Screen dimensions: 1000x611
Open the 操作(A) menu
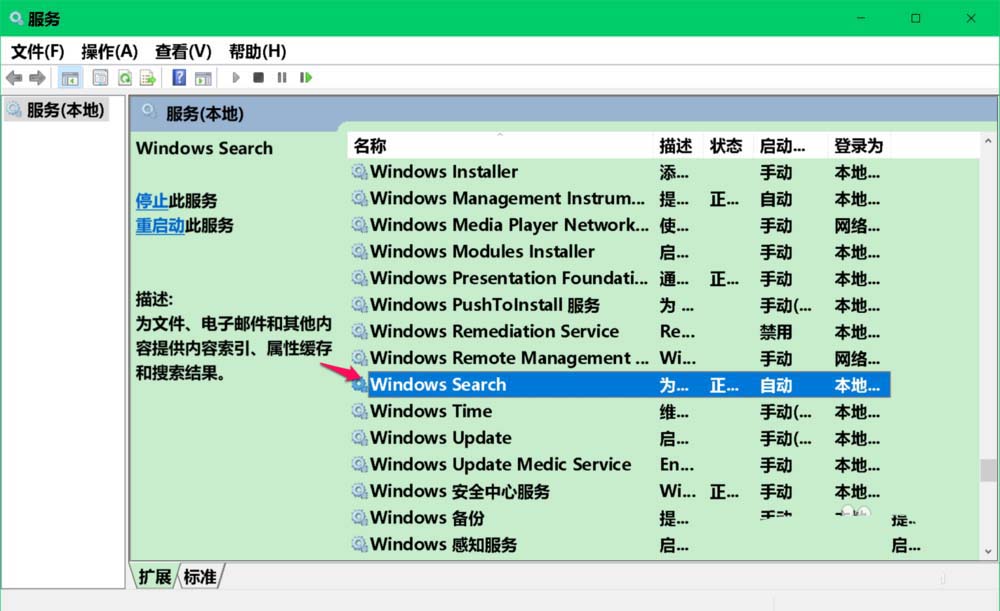(x=109, y=51)
